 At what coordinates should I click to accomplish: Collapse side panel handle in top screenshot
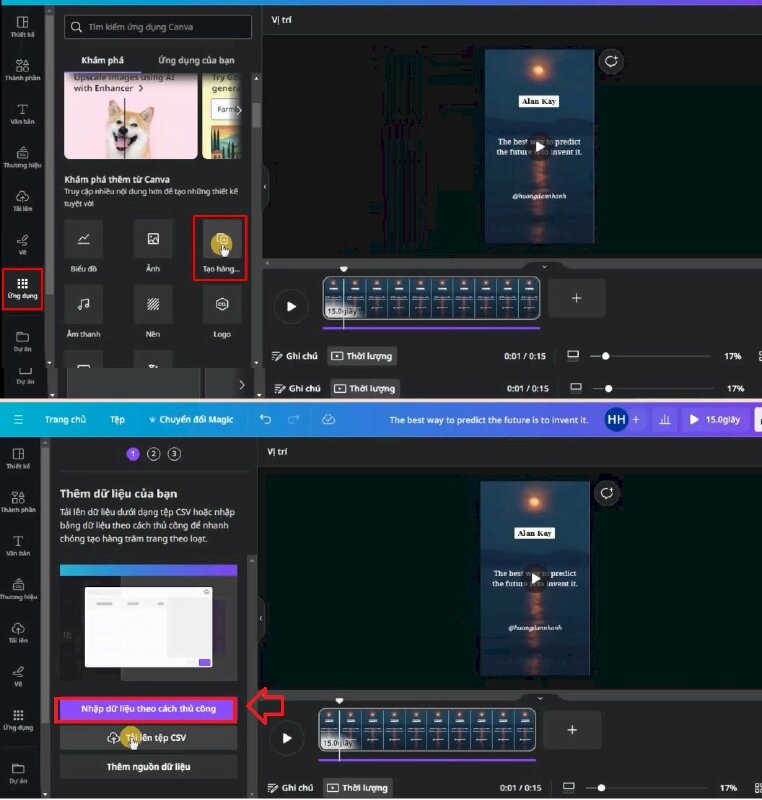[265, 187]
